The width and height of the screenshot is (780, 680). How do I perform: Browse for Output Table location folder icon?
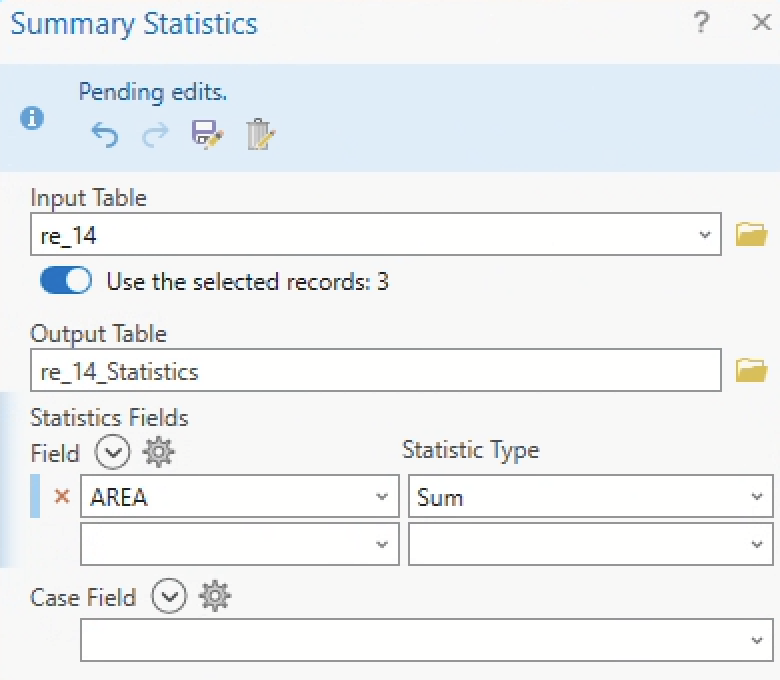click(x=750, y=371)
